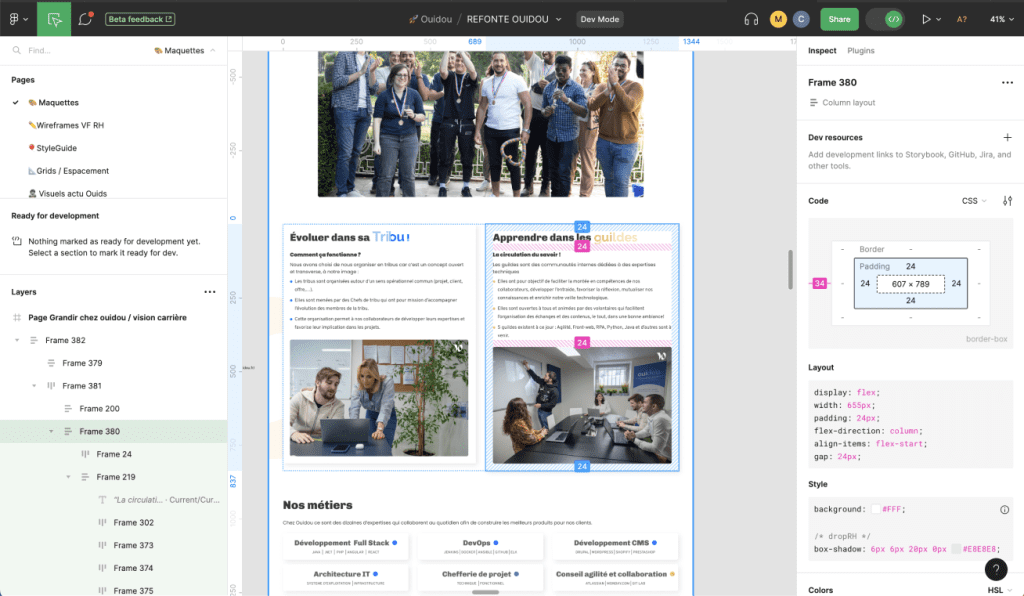Click the #FFF background color swatch

[876, 509]
